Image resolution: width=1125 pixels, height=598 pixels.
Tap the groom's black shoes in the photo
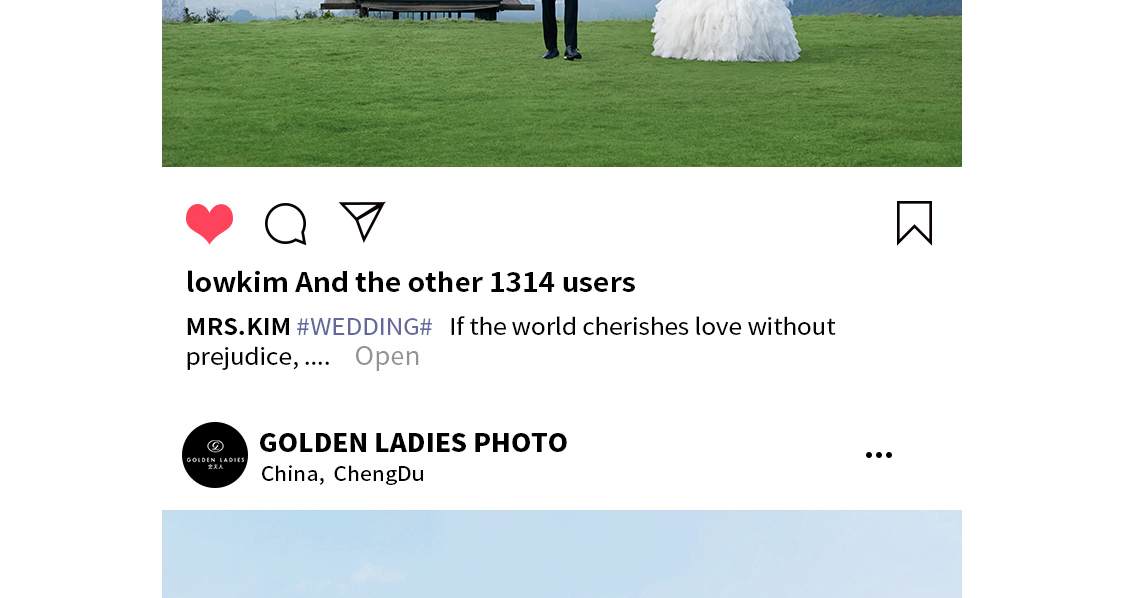pos(561,53)
